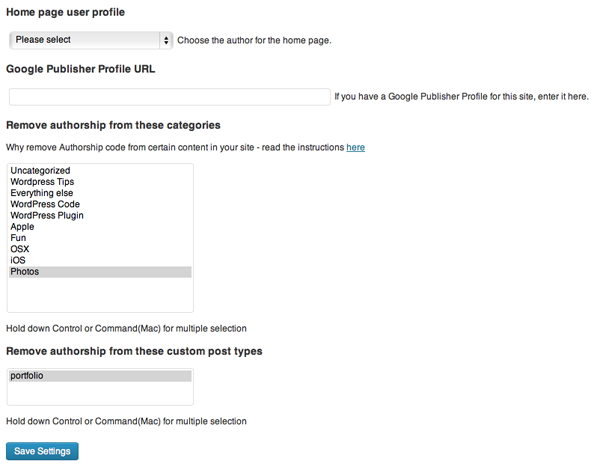The image size is (600, 470).
Task: Choose 'Everything else' in categories list
Action: pos(42,193)
